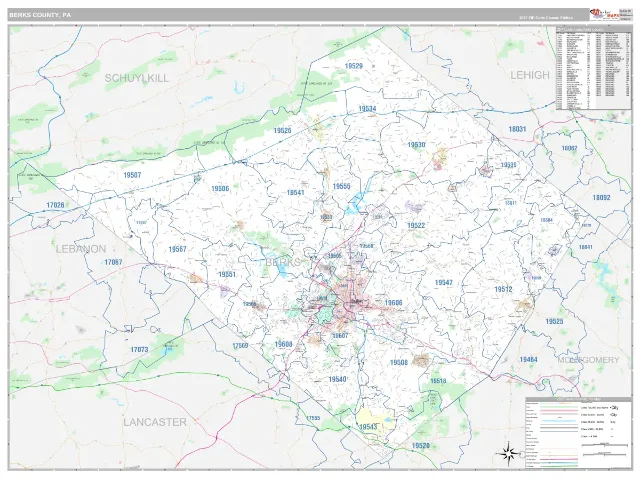640x480 pixels.
Task: Select the LANCASTER county label
Action: [x=155, y=422]
